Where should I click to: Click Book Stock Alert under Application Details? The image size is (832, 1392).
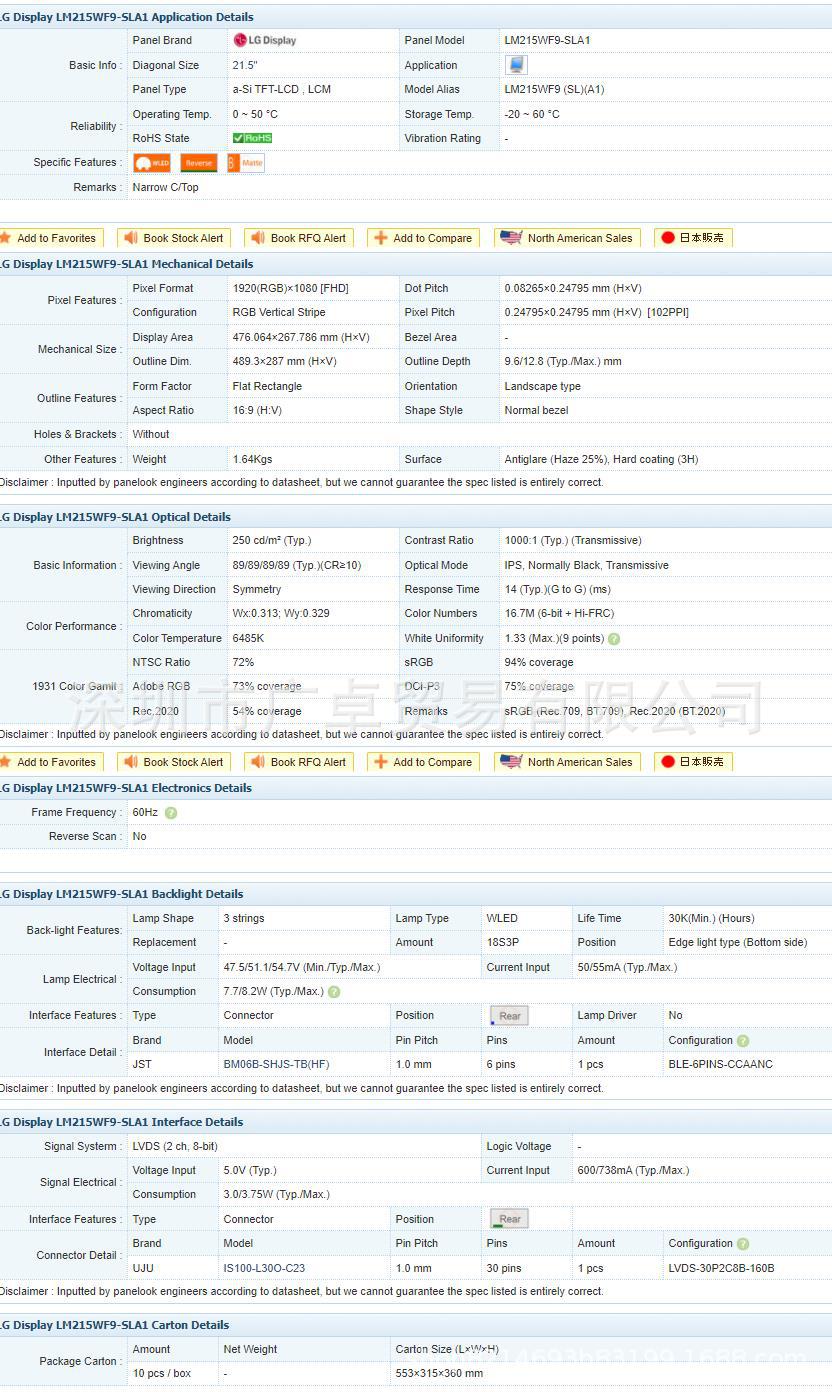(x=174, y=238)
